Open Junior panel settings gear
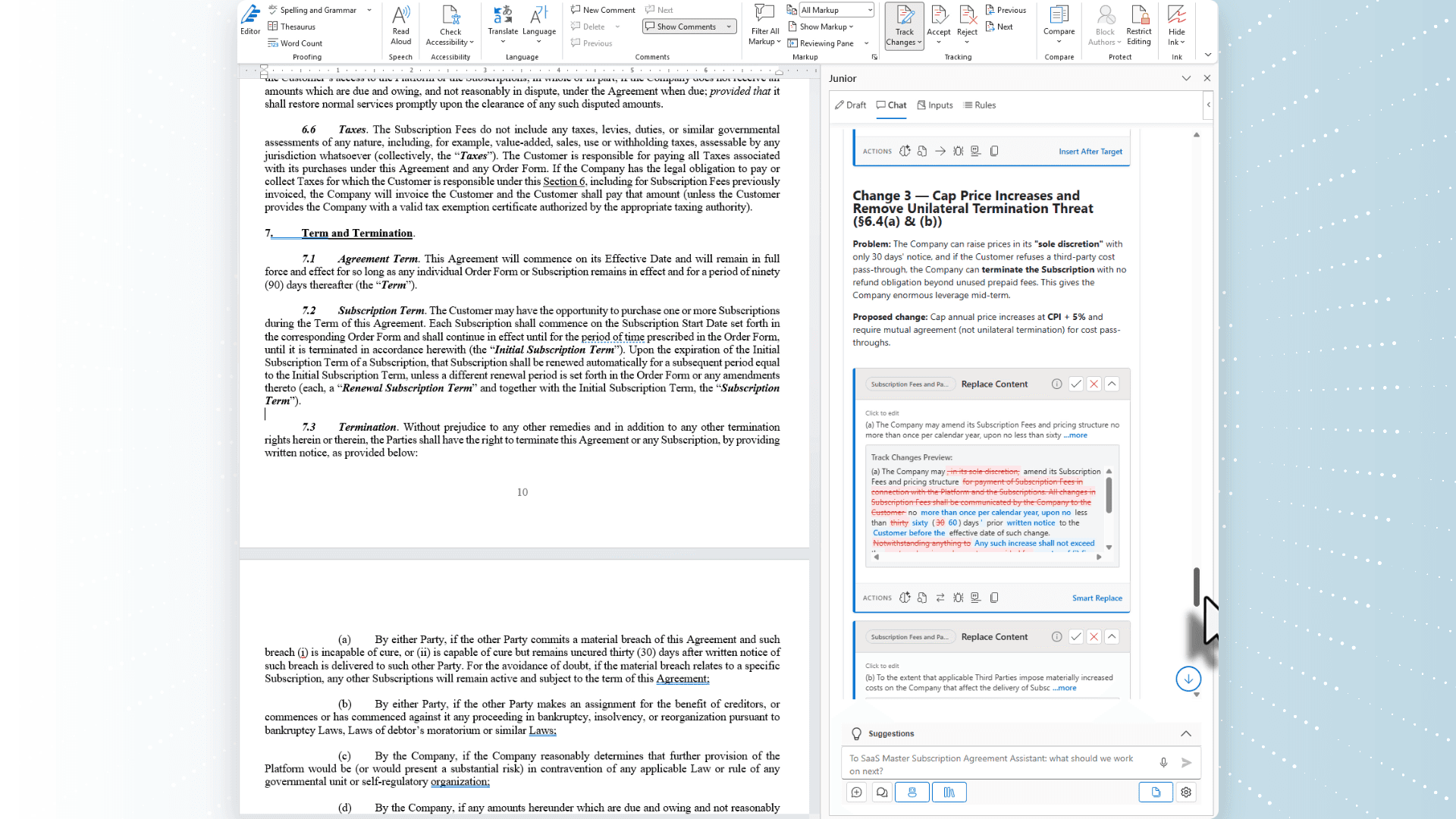 coord(1186,792)
